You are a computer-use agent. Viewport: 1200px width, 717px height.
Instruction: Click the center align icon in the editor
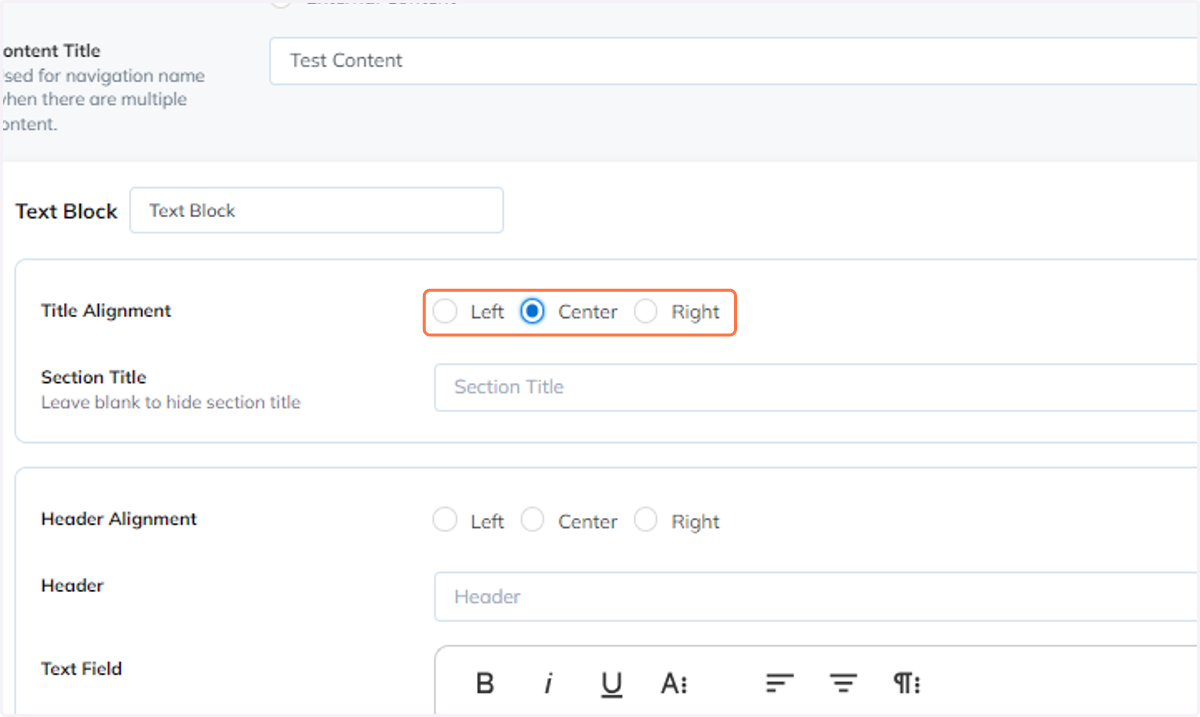point(843,684)
